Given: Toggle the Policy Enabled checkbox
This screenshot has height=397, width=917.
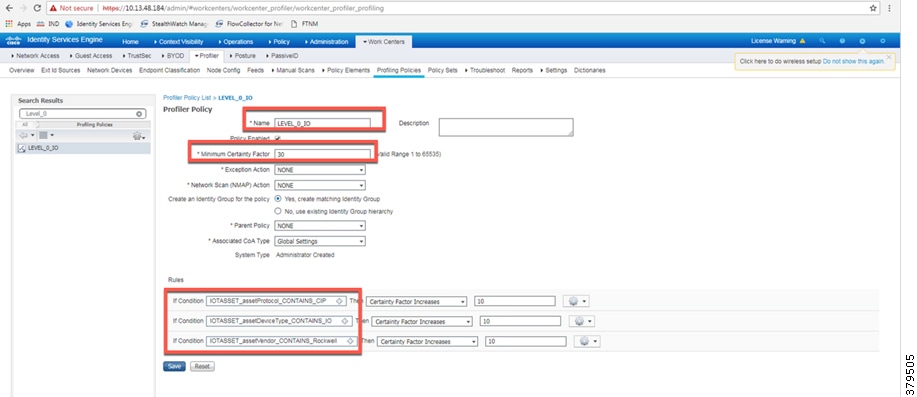Looking at the screenshot, I should (277, 139).
